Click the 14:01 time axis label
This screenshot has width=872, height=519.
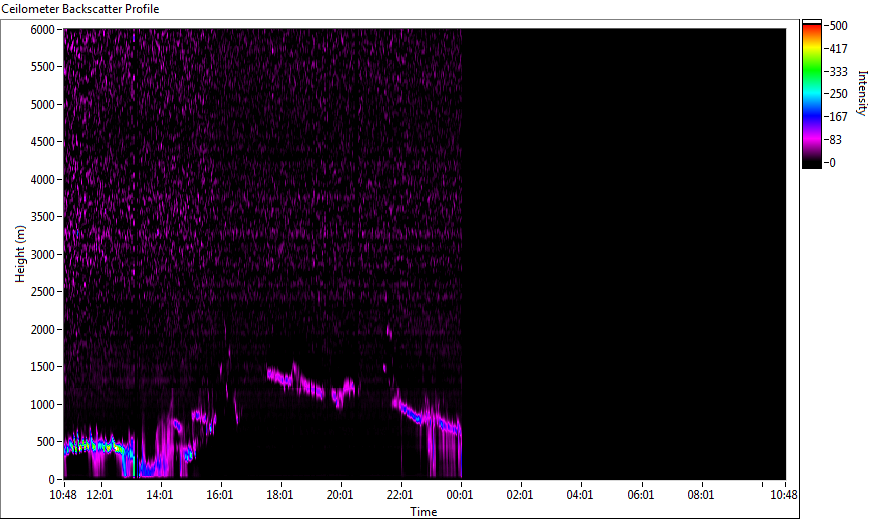[160, 495]
